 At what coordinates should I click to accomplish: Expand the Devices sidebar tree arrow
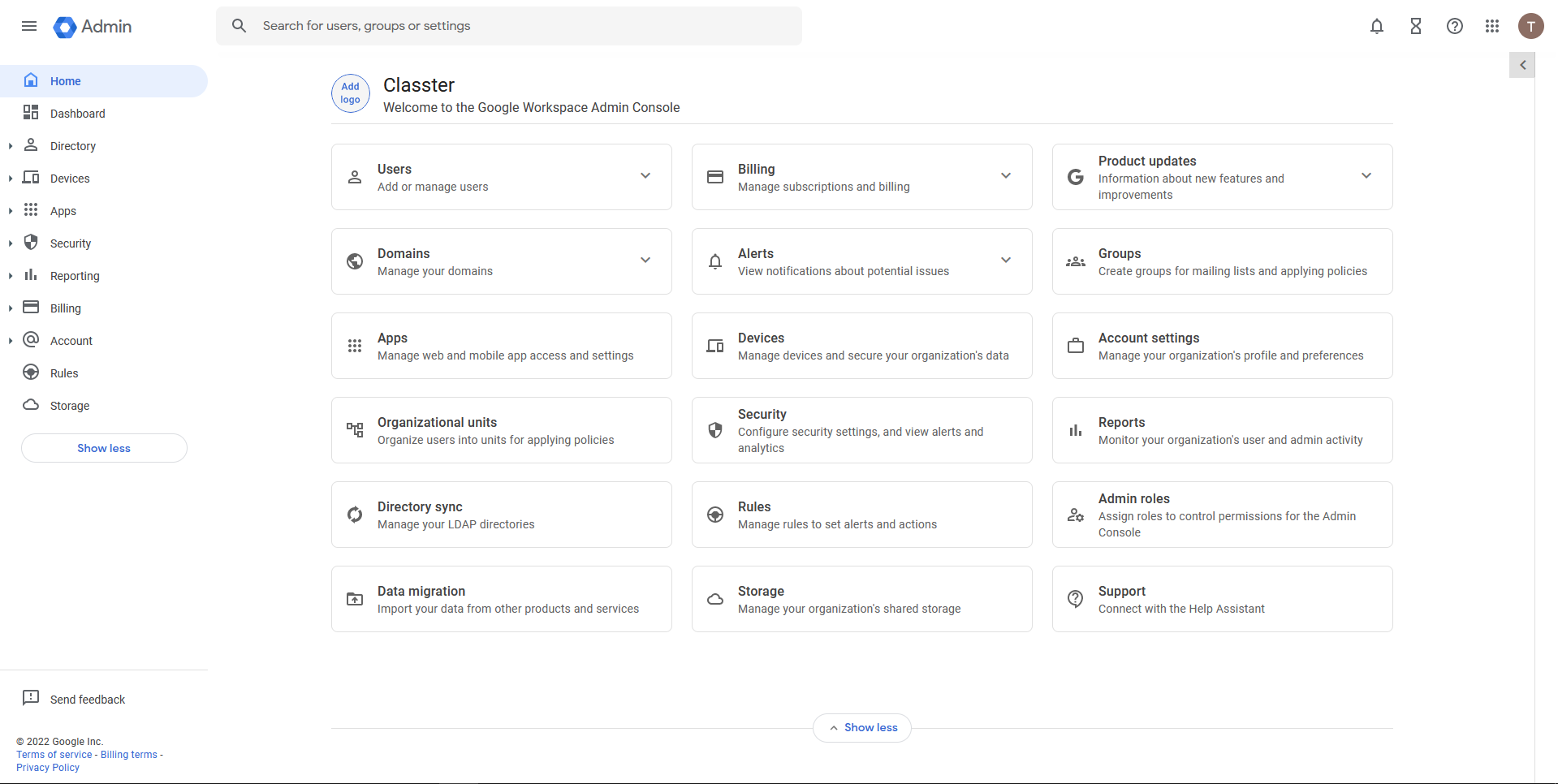pyautogui.click(x=10, y=179)
